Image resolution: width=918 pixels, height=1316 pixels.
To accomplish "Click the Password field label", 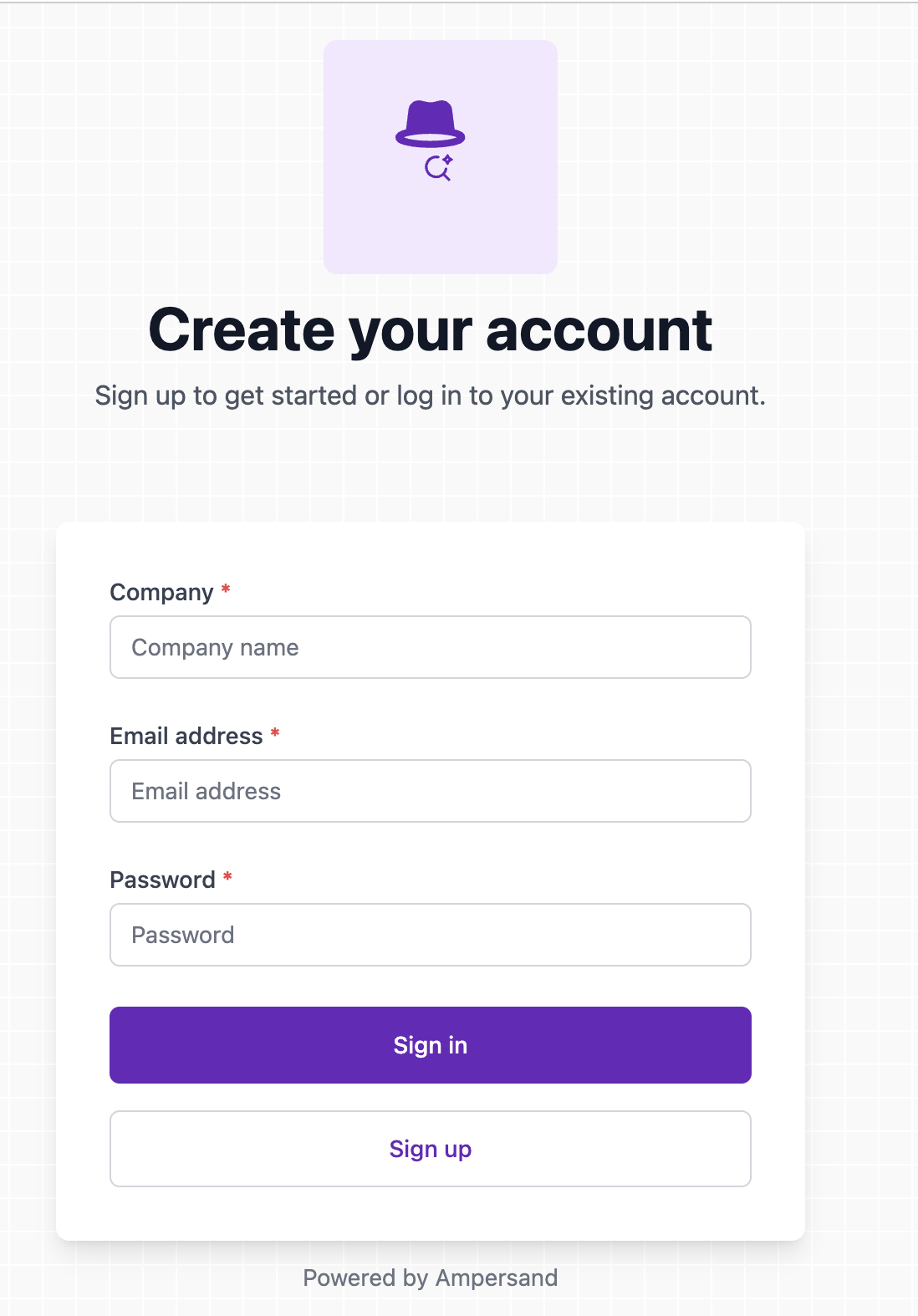I will [x=162, y=880].
